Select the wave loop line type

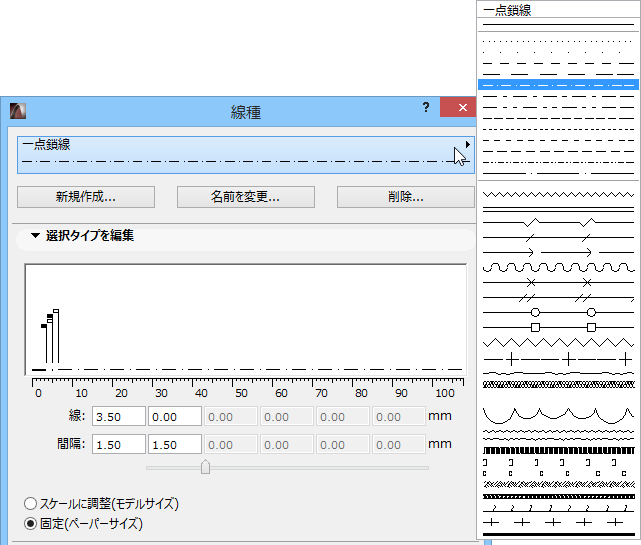point(558,267)
